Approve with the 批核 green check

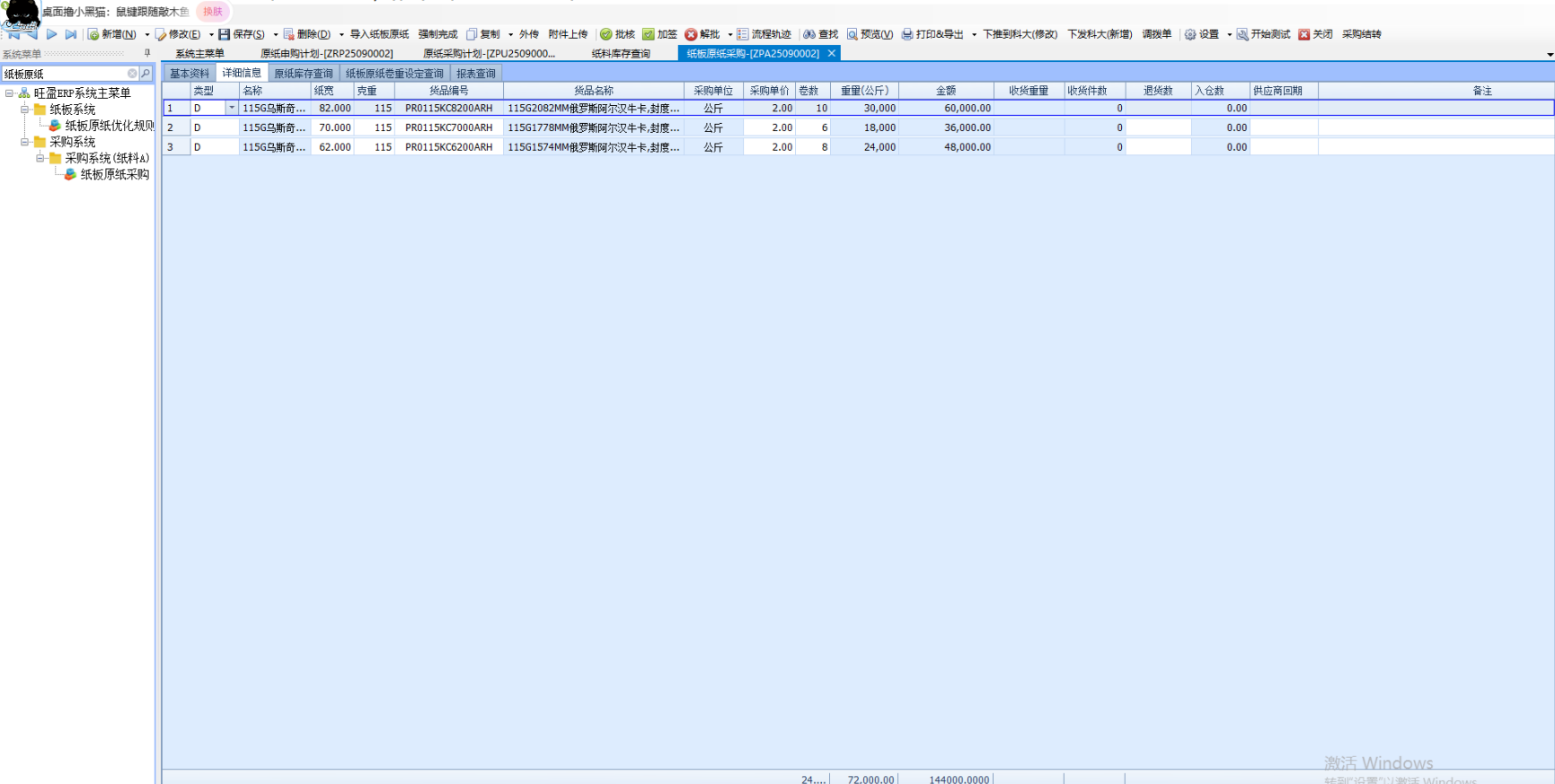click(x=618, y=34)
